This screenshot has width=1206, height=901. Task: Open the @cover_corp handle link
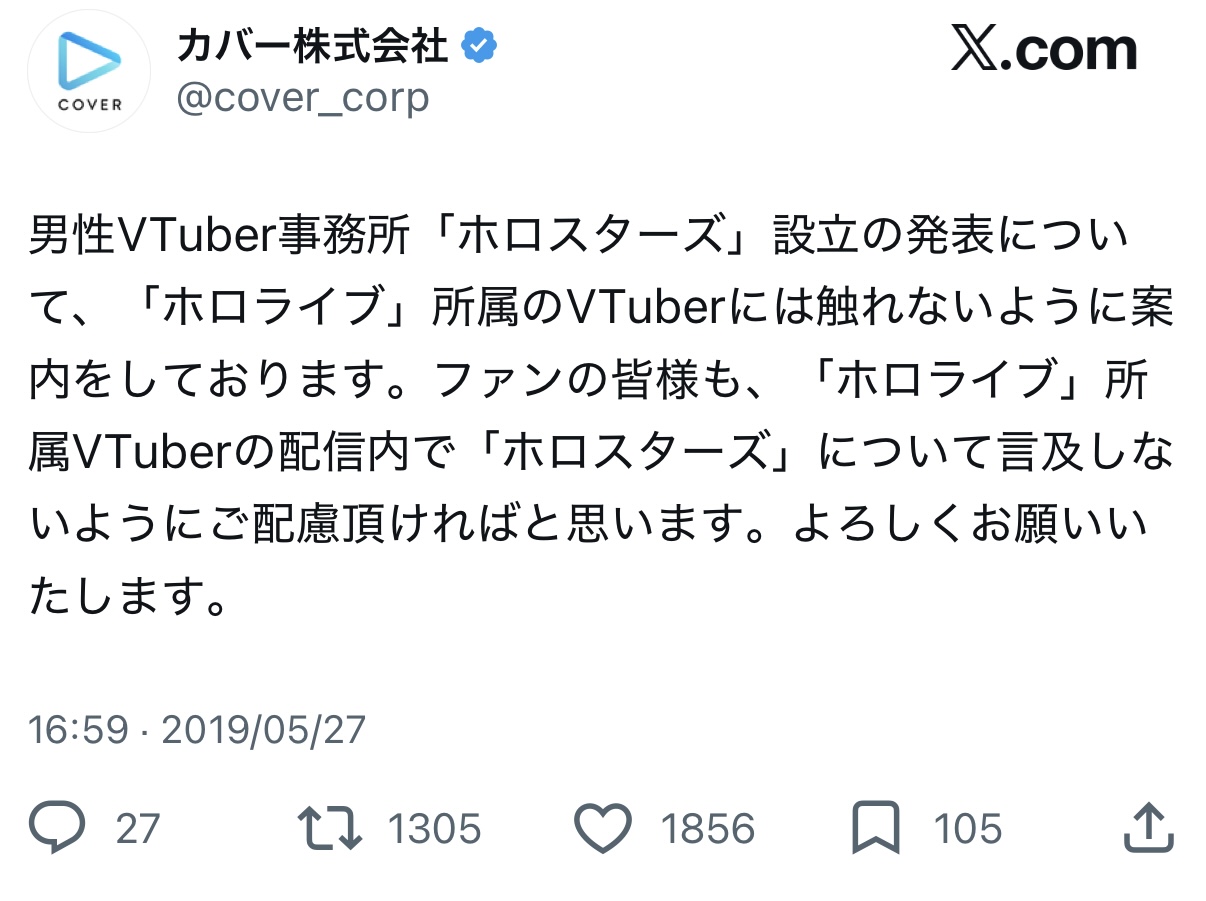coord(303,97)
